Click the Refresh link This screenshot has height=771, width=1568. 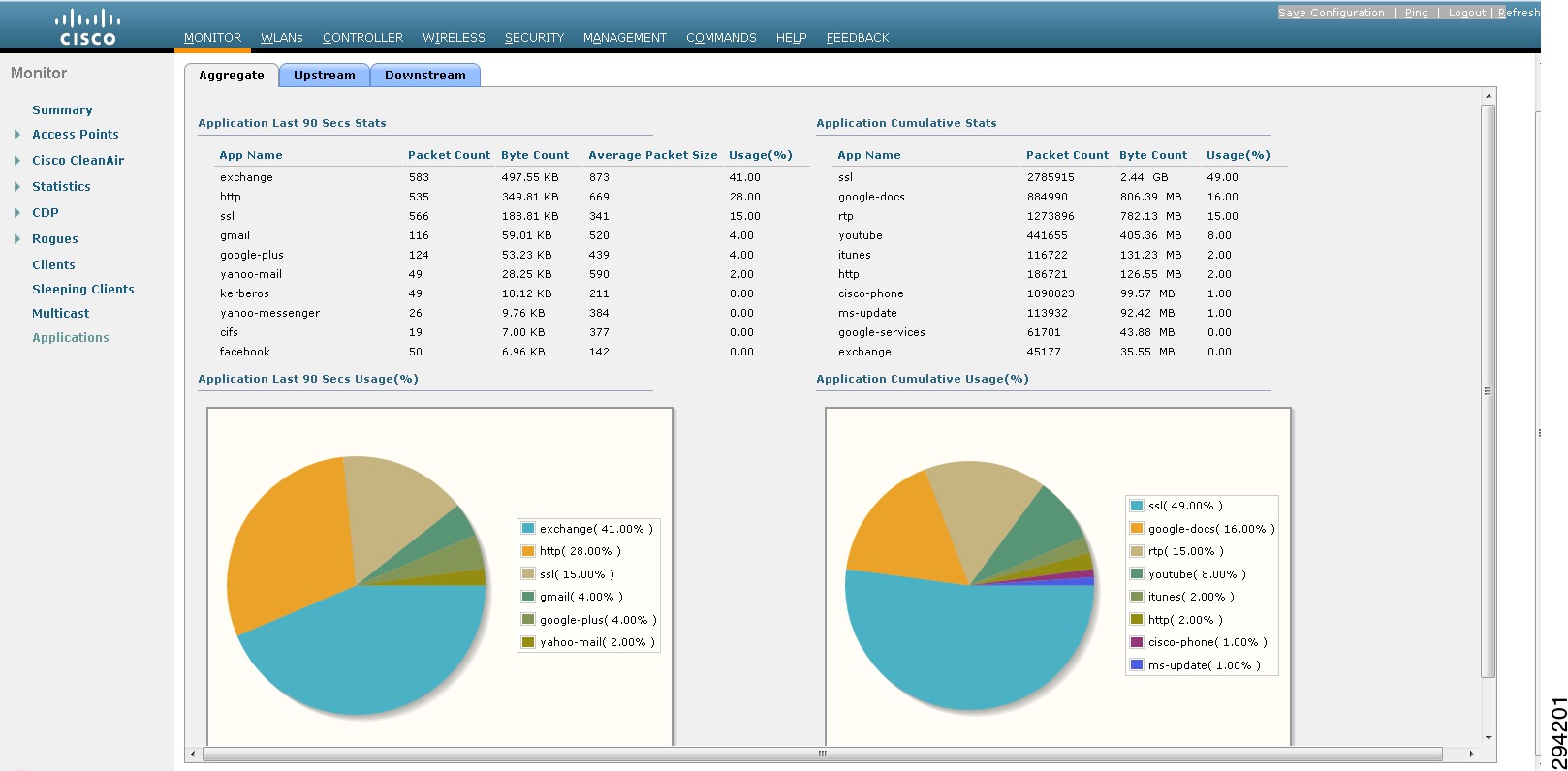[1519, 13]
